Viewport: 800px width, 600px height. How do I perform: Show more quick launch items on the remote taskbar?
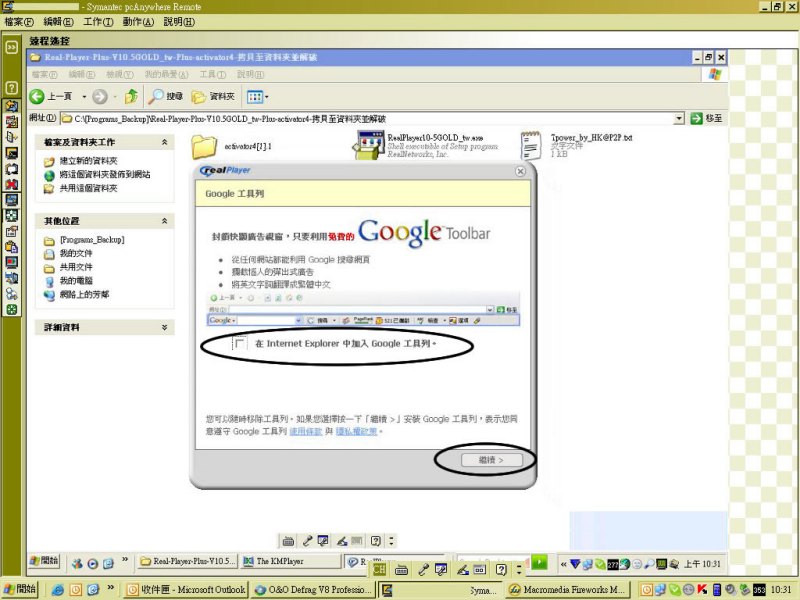(x=124, y=560)
